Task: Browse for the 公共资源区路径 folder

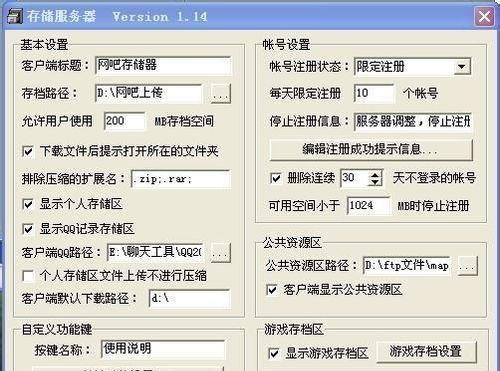Action: (468, 266)
